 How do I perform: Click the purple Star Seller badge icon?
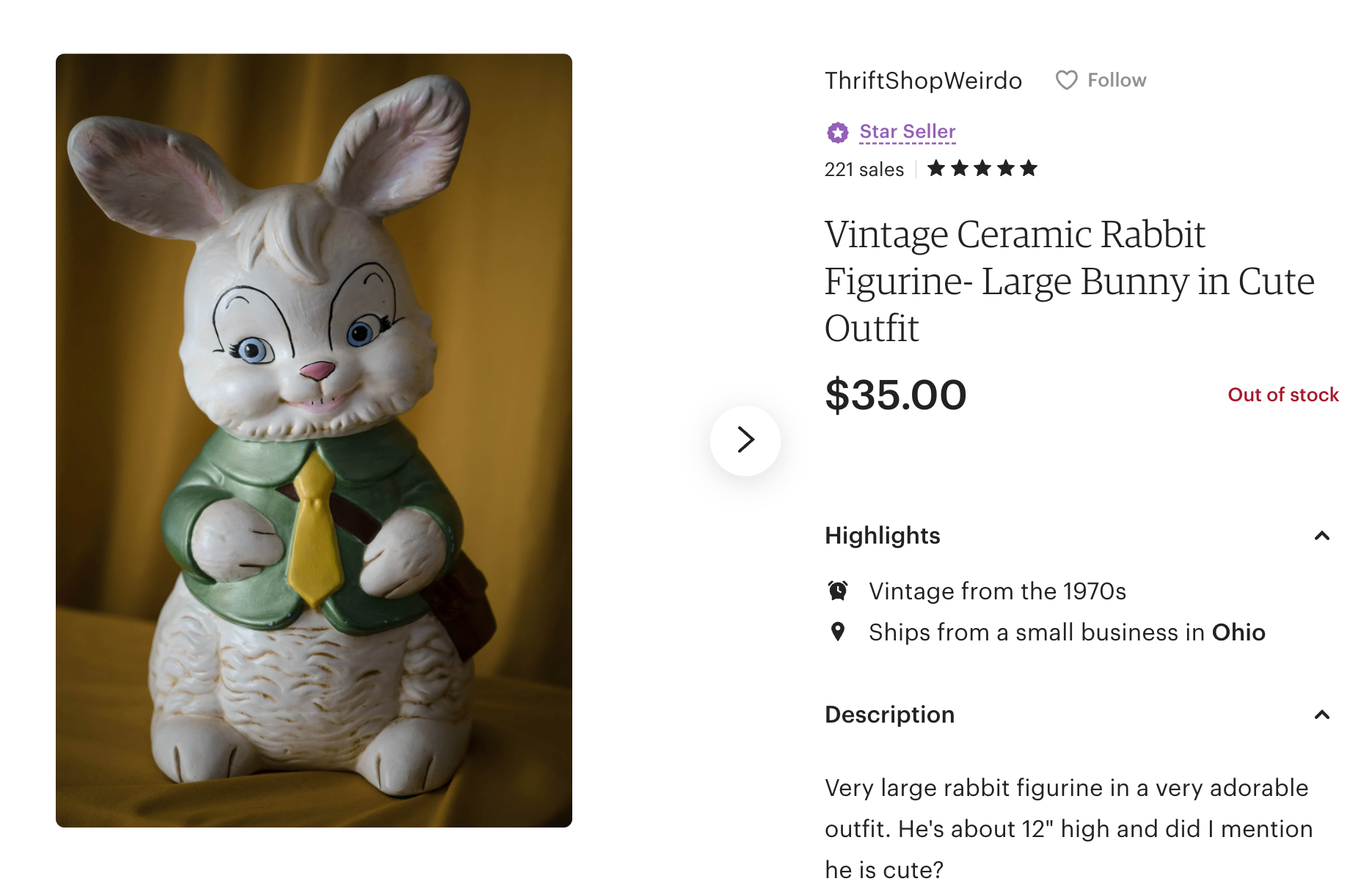(x=838, y=132)
